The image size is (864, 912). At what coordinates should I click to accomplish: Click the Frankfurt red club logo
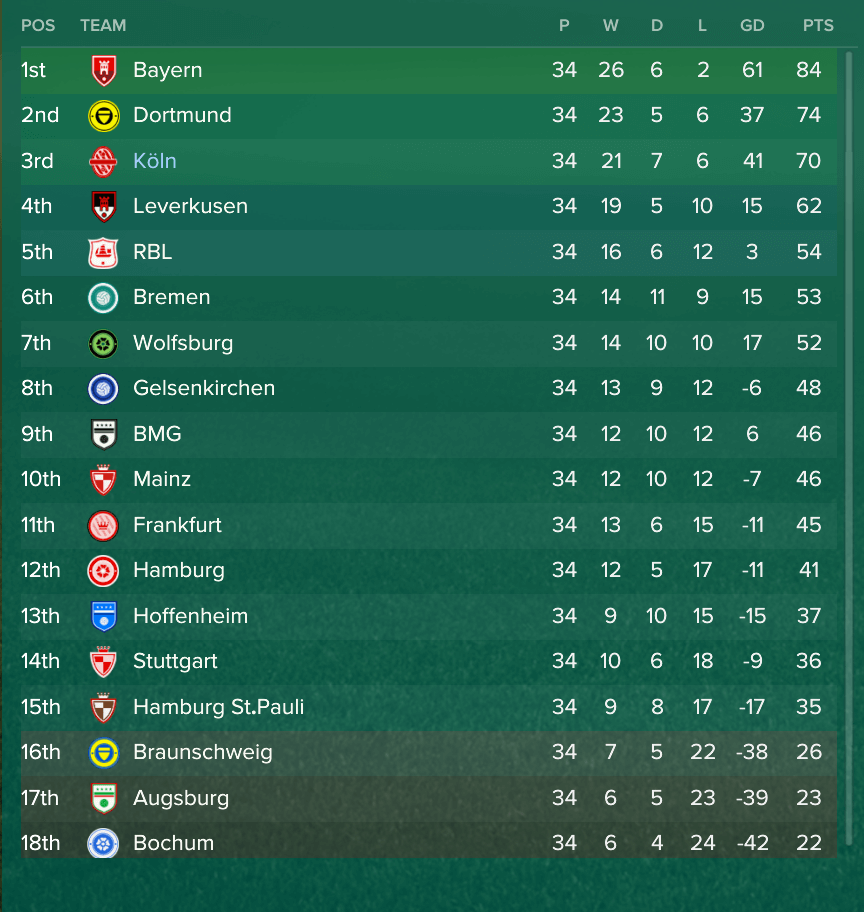coord(103,525)
